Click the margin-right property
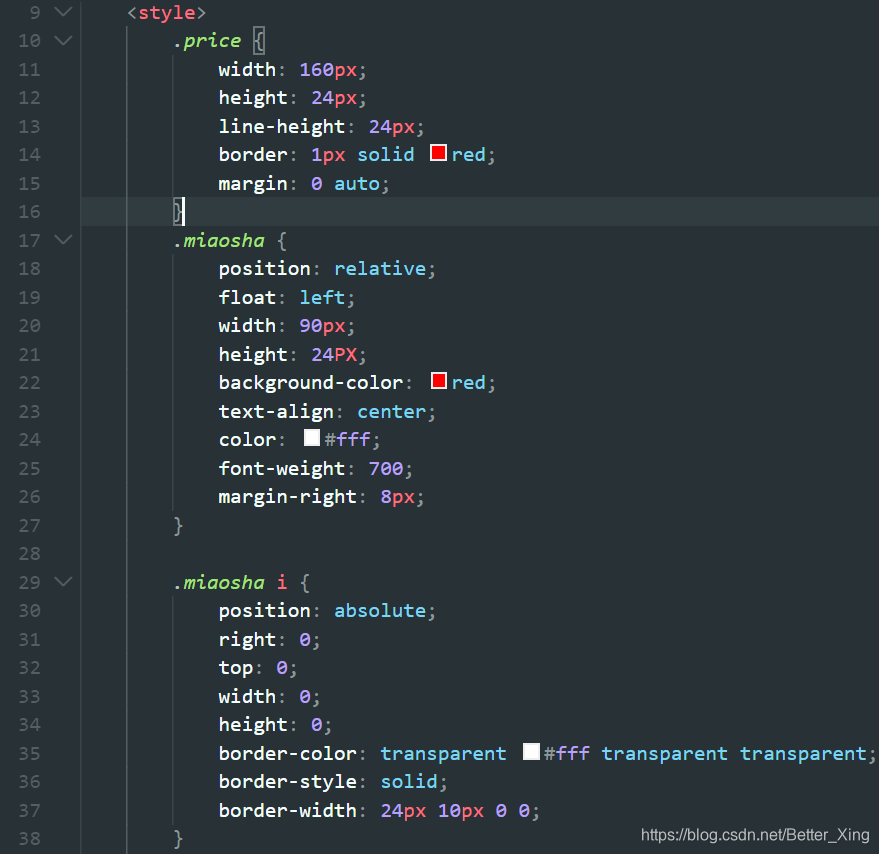The height and width of the screenshot is (854, 879). [288, 497]
